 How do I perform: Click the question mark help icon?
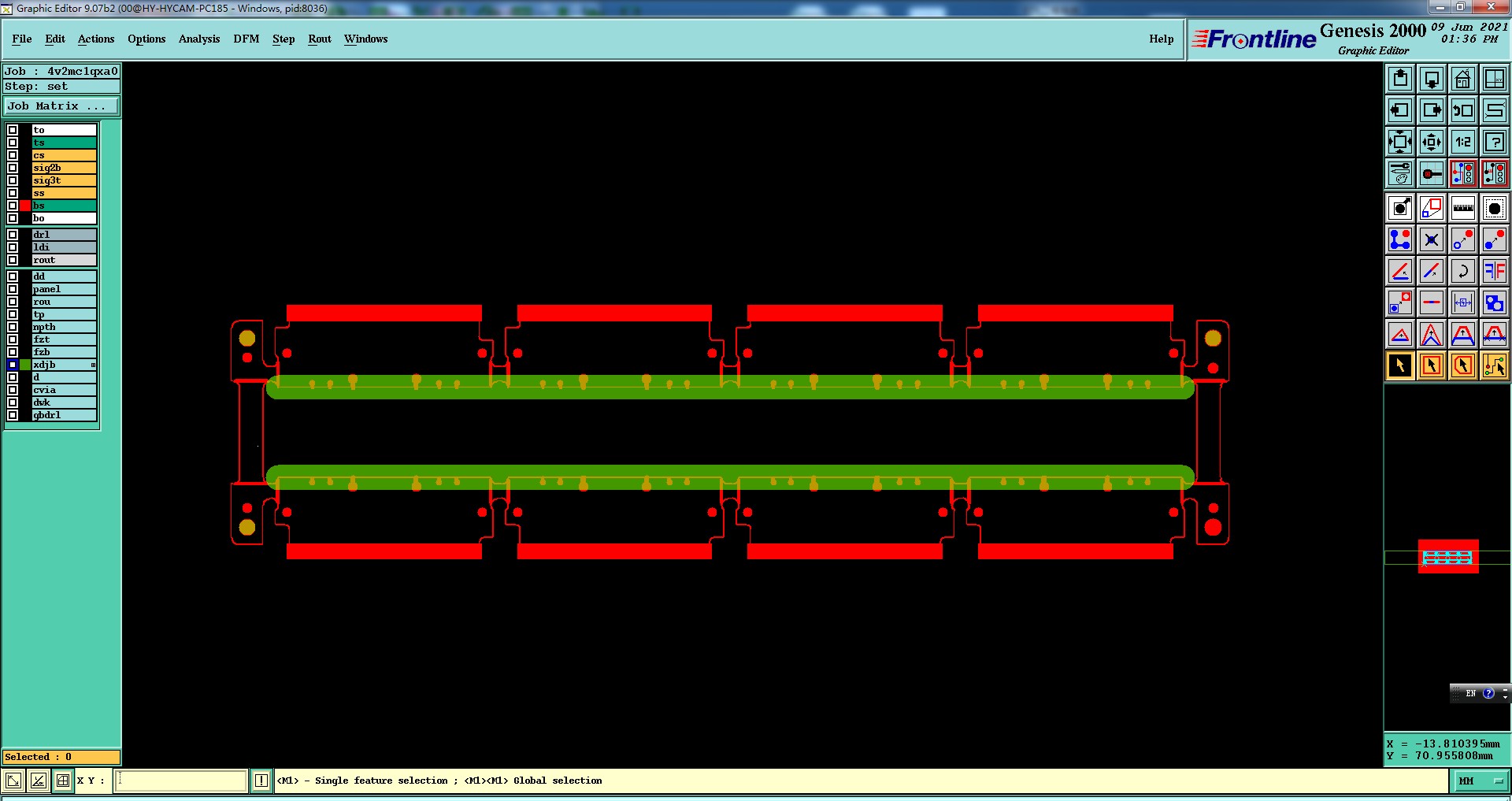click(x=1494, y=142)
